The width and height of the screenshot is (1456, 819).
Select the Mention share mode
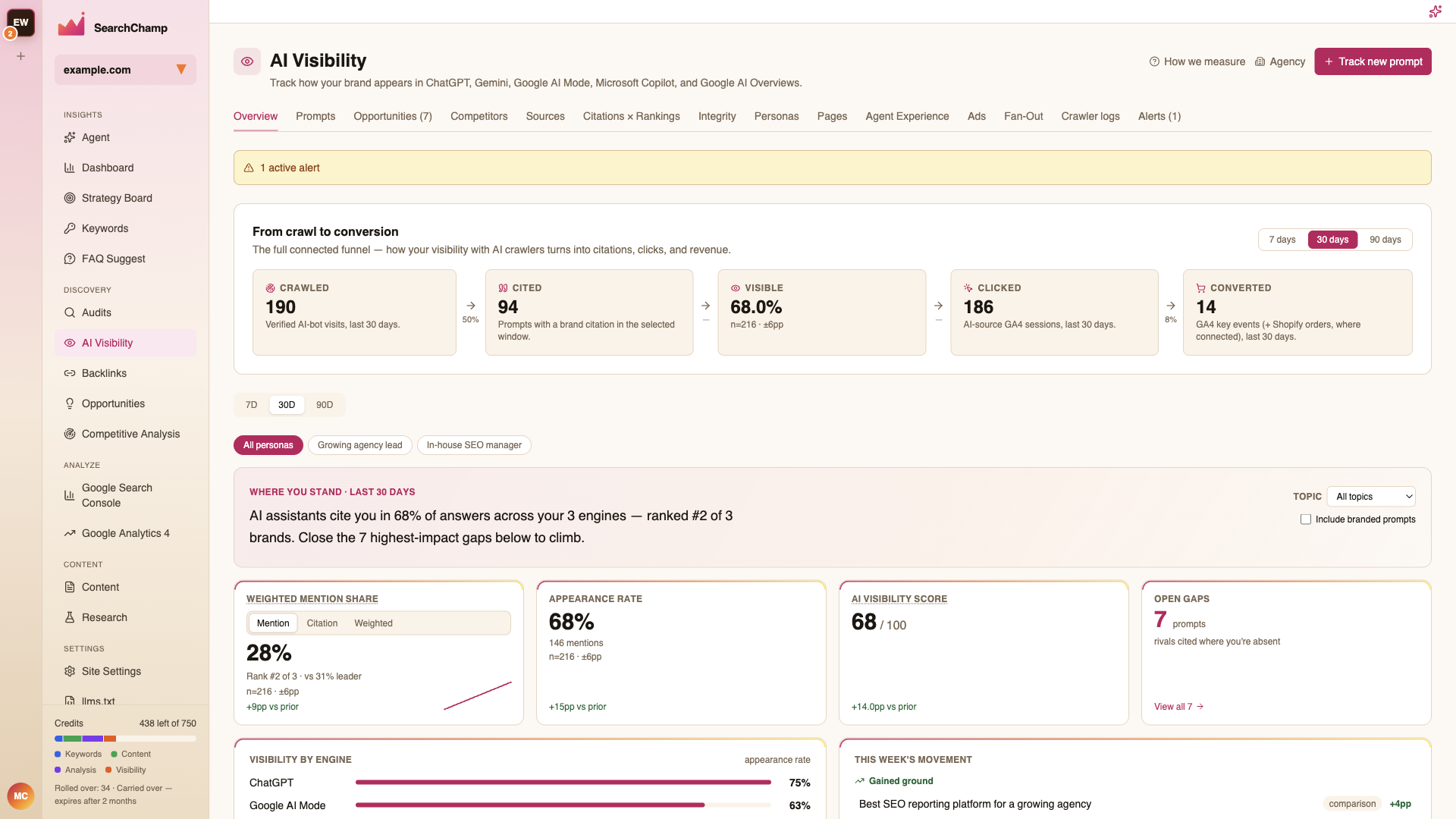tap(273, 623)
